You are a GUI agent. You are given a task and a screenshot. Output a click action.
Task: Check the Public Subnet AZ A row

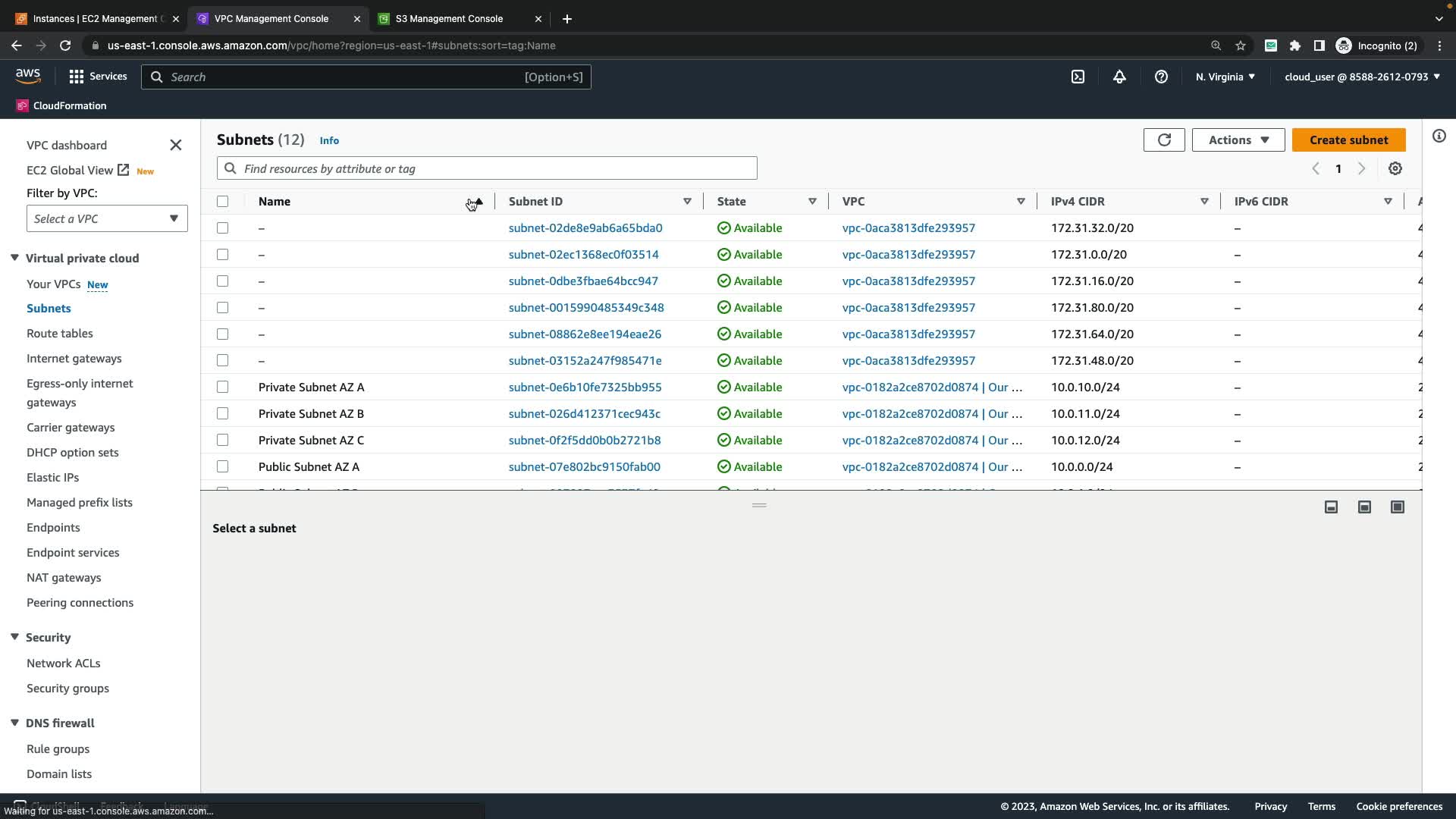(222, 466)
